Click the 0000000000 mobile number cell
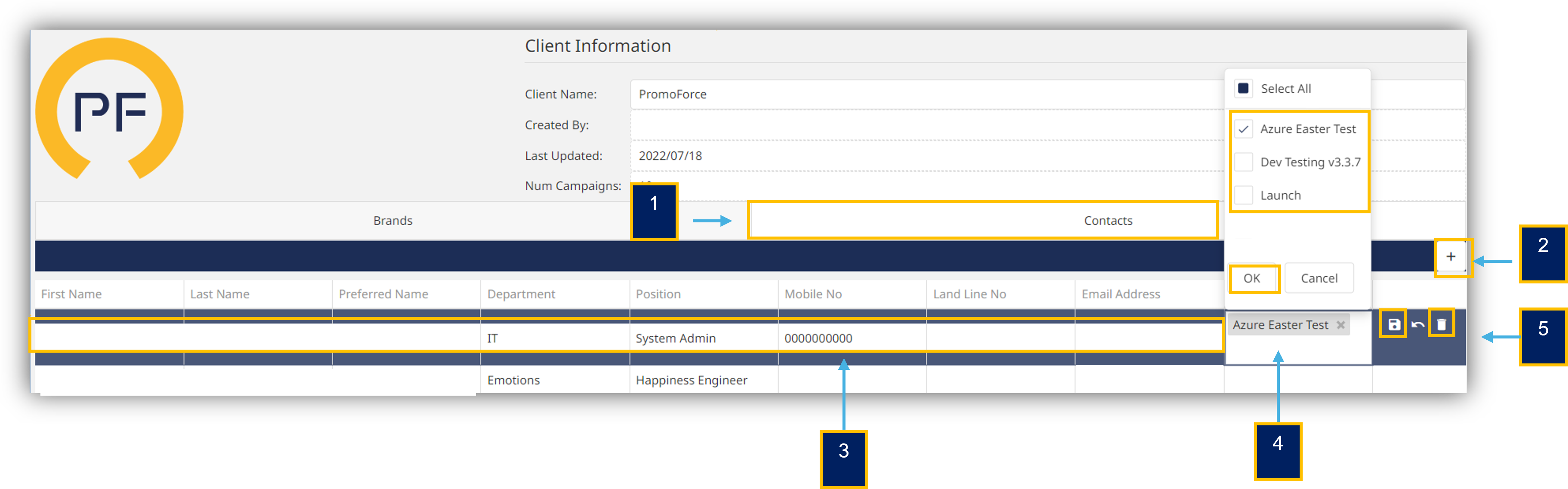This screenshot has width=1568, height=489. (x=852, y=338)
